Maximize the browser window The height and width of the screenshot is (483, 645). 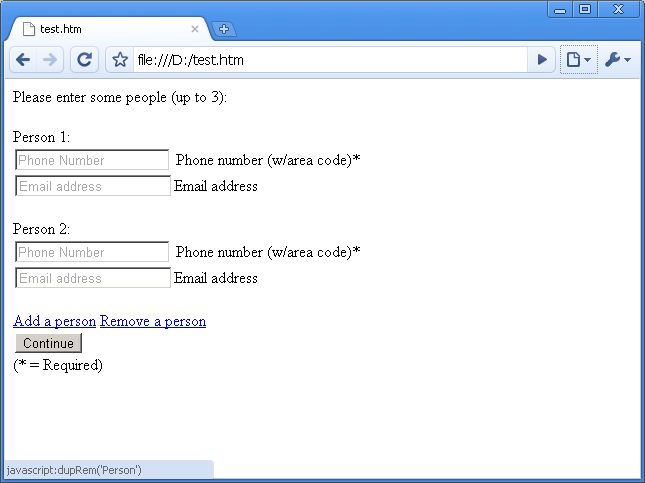tap(585, 9)
